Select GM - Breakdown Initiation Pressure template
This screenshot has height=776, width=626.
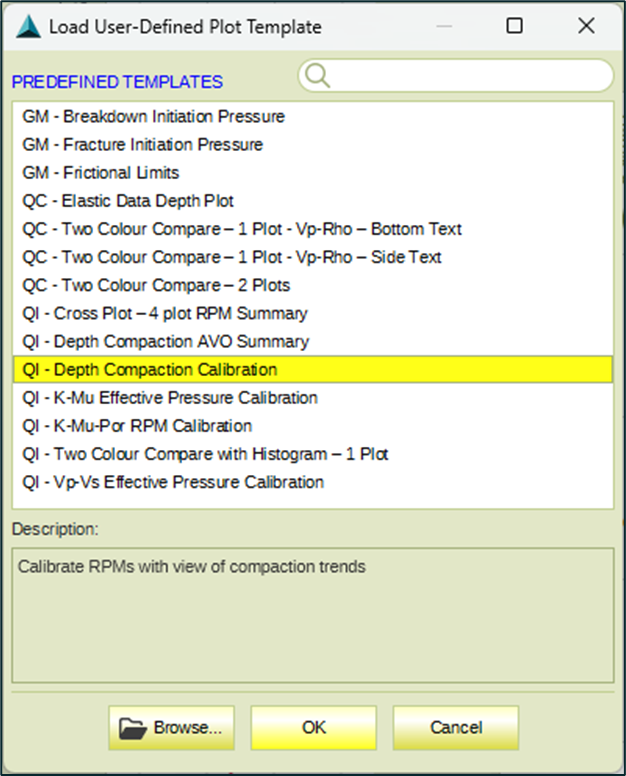313,116
